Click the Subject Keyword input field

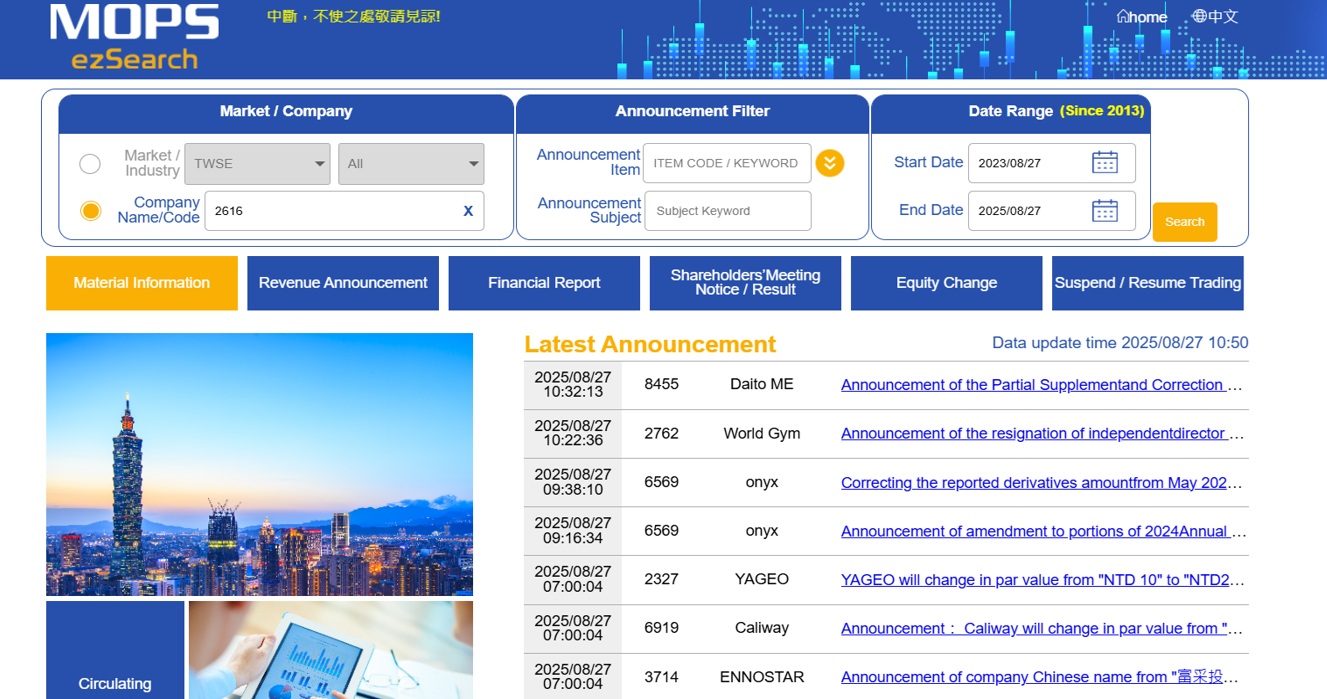tap(727, 211)
